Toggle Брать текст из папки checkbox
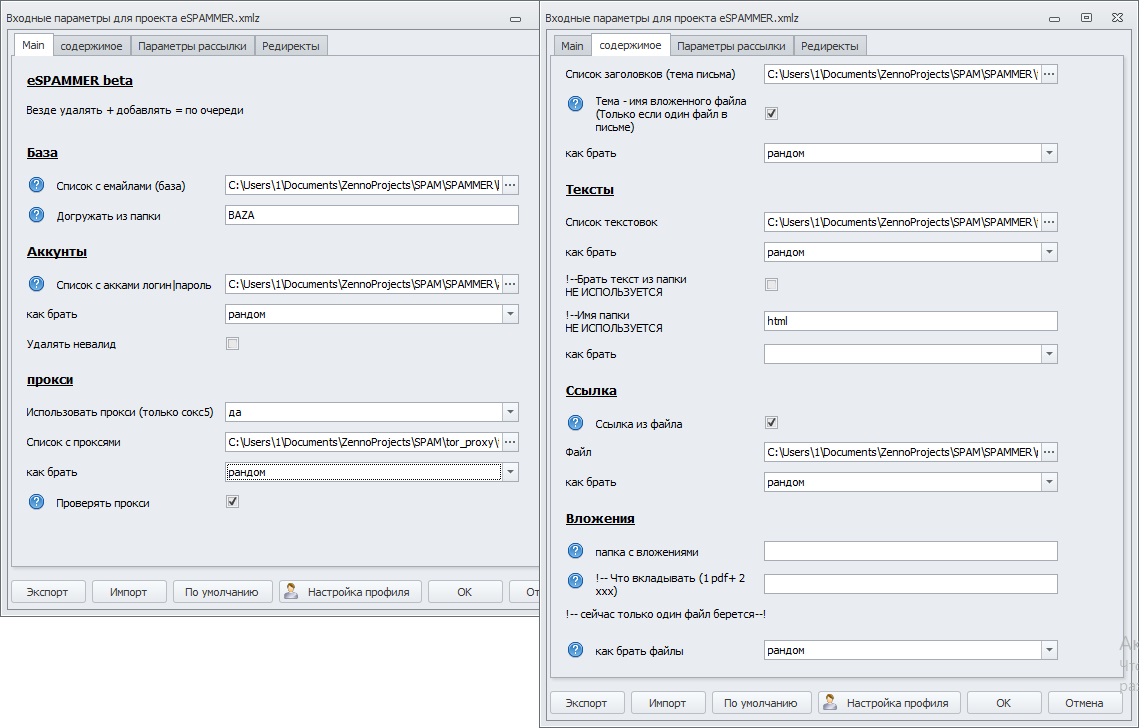This screenshot has height=728, width=1147. 772,285
